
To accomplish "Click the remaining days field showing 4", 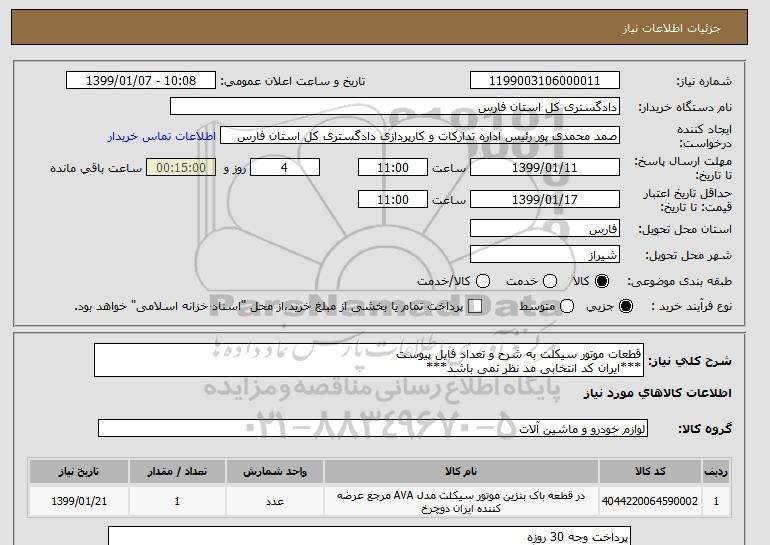I will [285, 167].
